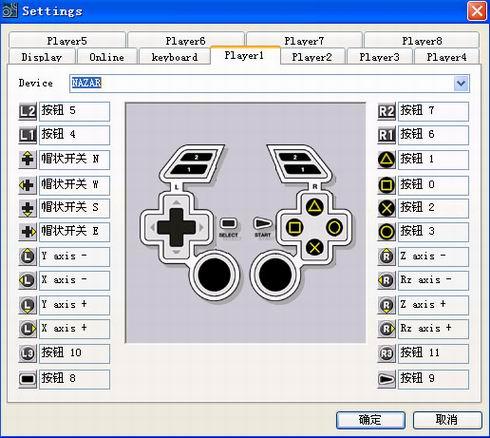
Task: Click the 'Y axis +' mapping field
Action: pyautogui.click(x=74, y=305)
